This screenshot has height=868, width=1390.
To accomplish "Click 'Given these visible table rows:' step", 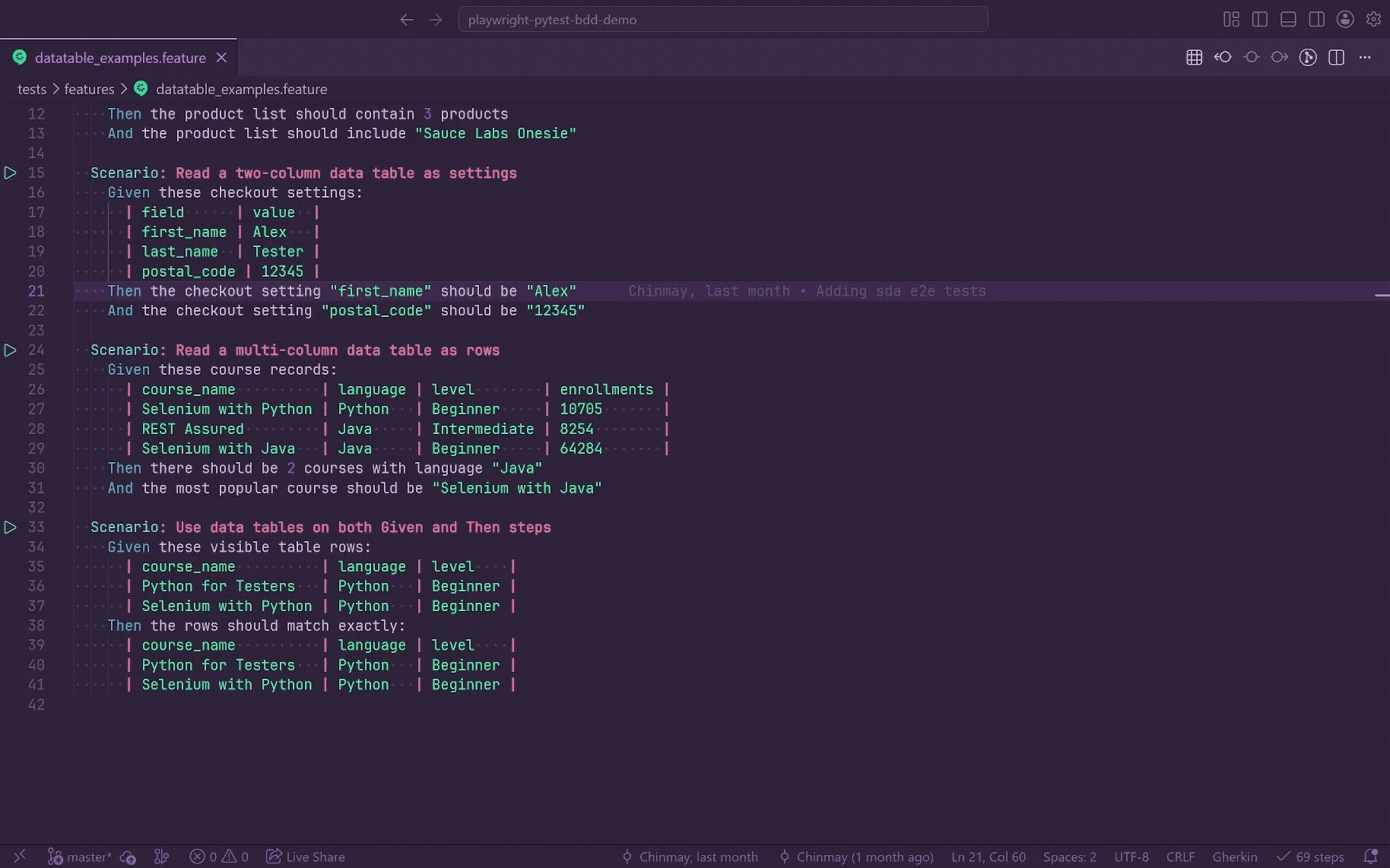I will point(240,547).
